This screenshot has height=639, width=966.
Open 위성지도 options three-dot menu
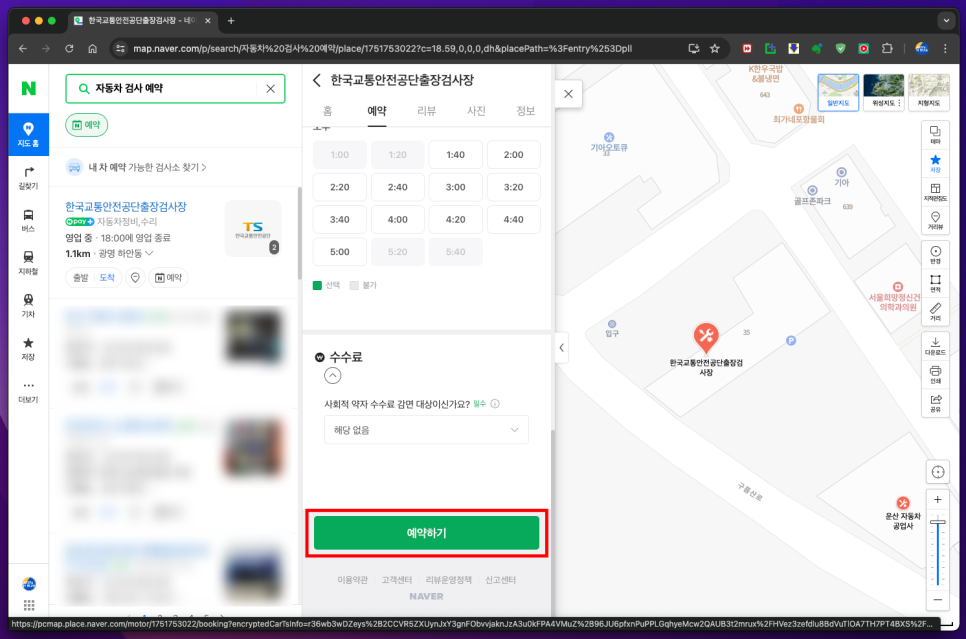click(899, 103)
